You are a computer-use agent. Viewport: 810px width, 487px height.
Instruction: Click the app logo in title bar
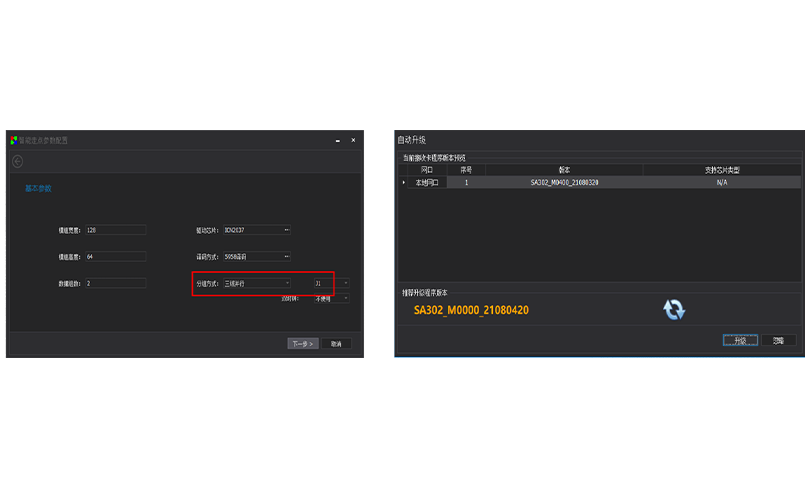click(13, 140)
